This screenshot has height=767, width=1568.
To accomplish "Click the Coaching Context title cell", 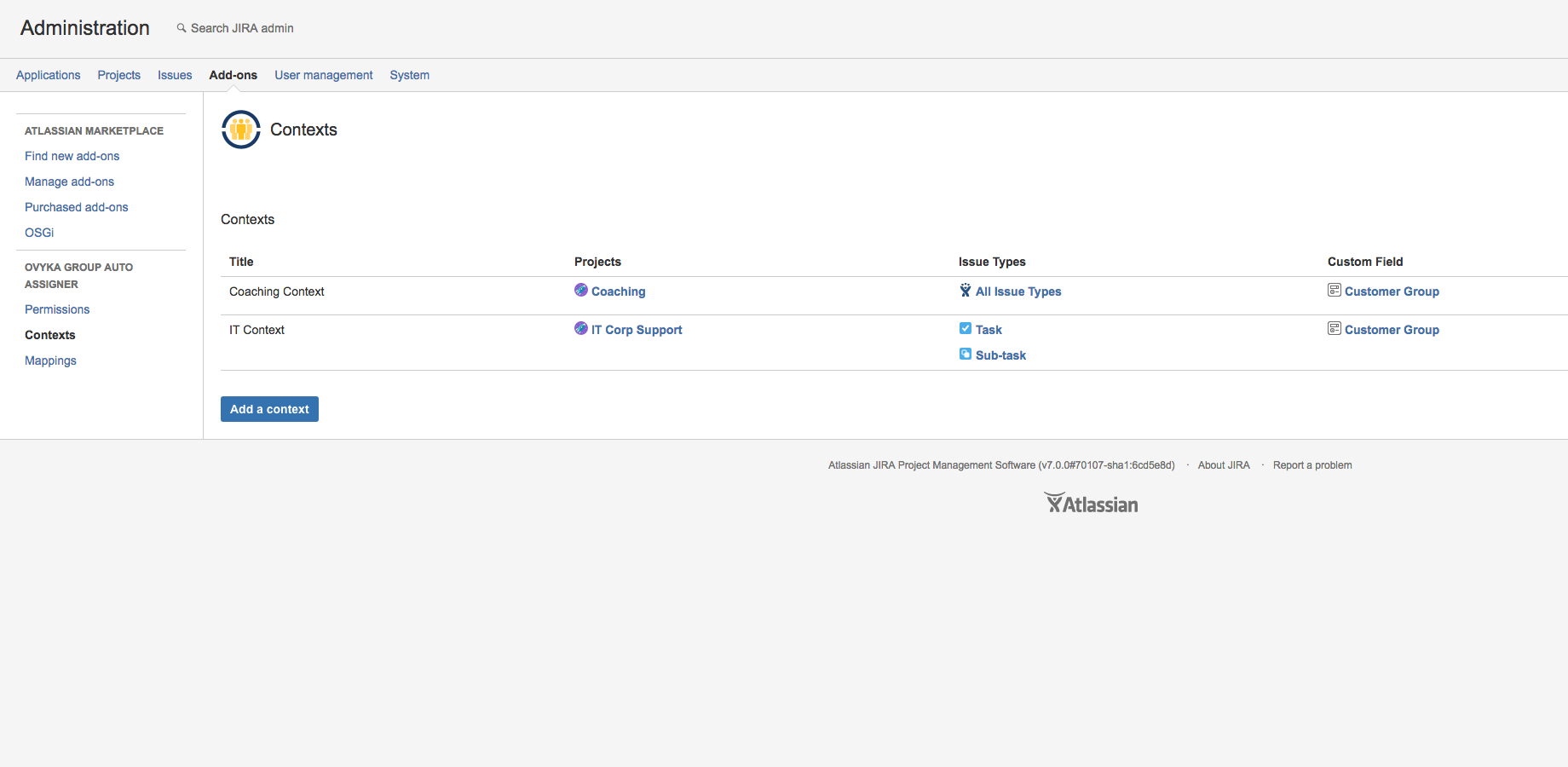I will (277, 291).
